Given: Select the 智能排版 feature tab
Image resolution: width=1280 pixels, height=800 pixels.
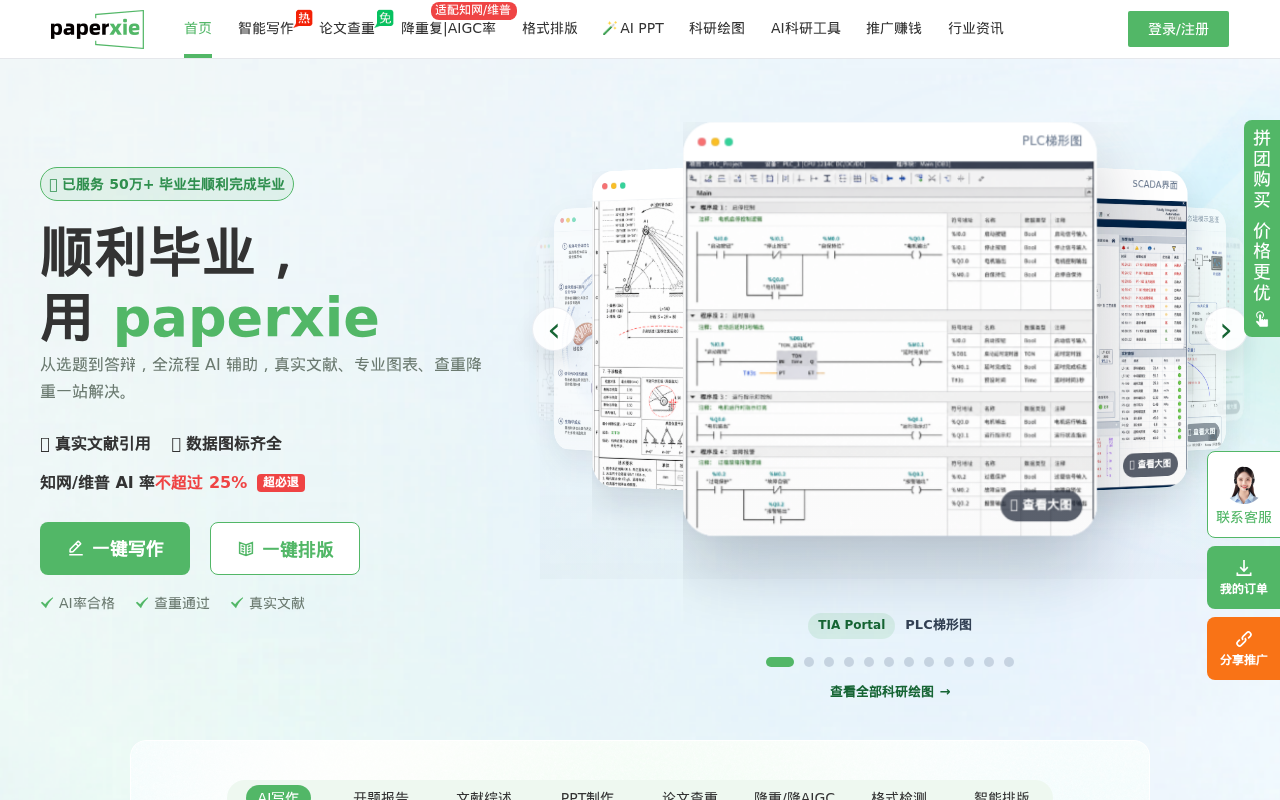Looking at the screenshot, I should click(1002, 797).
